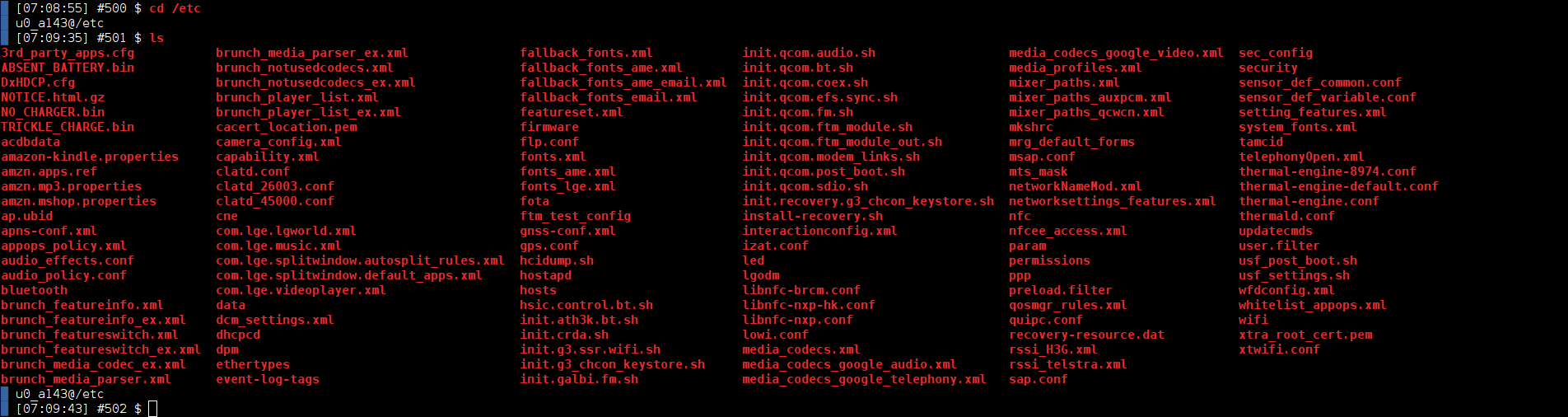Select the bluetooth entry in listing

(x=35, y=290)
